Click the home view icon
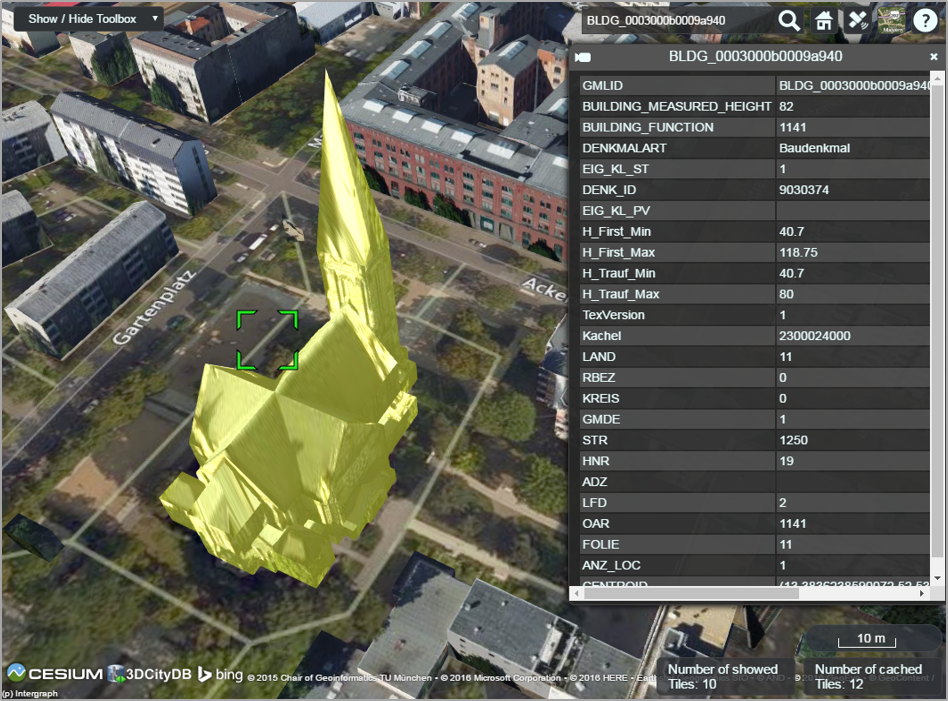This screenshot has width=948, height=701. point(823,21)
